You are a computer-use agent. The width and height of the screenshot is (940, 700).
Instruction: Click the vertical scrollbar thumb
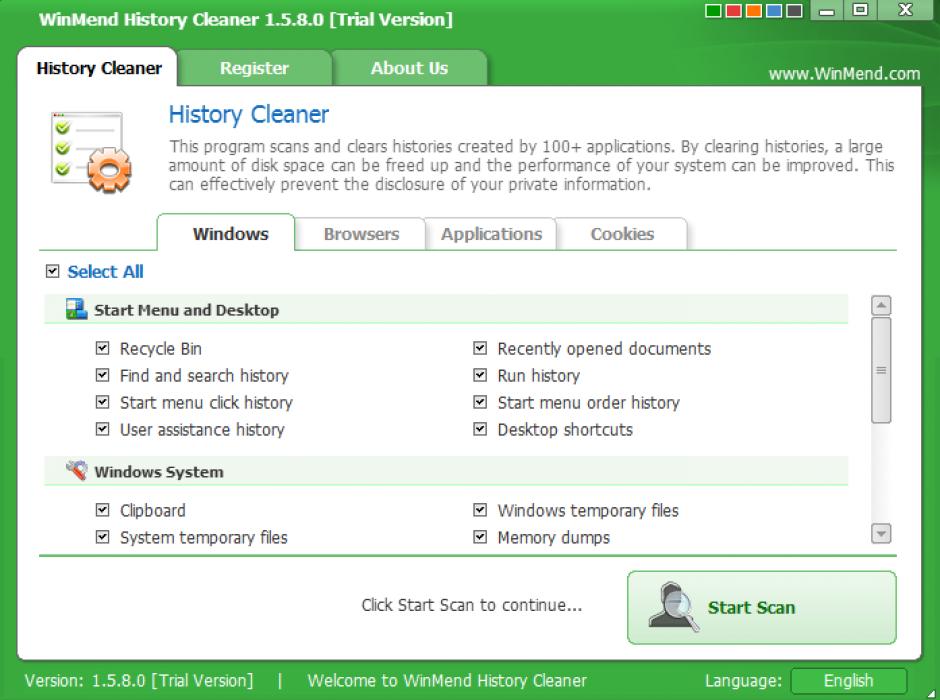881,370
